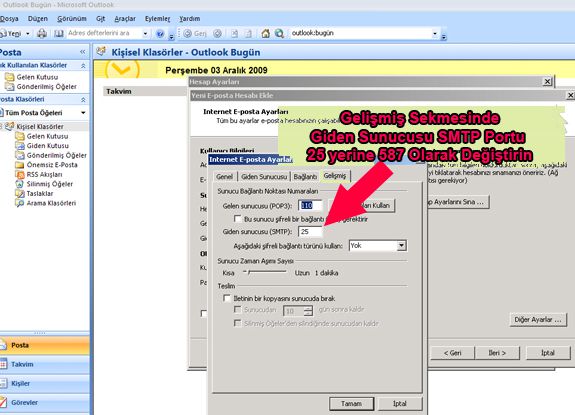Screen dimensions: 575x415
Task: Click the days spinner up arrow
Action: coord(308,309)
